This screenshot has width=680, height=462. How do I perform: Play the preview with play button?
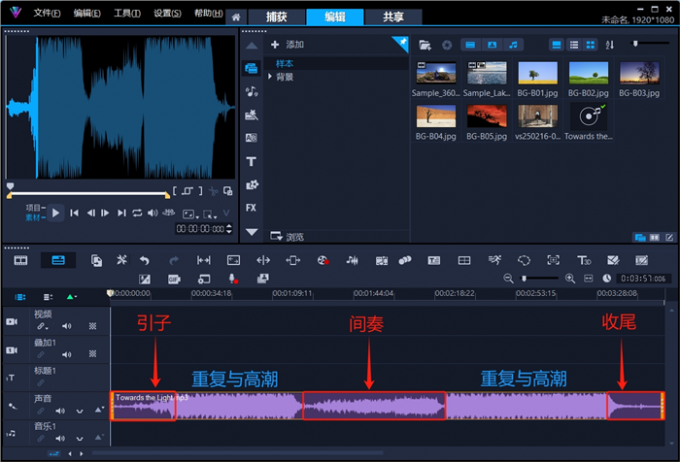56,213
